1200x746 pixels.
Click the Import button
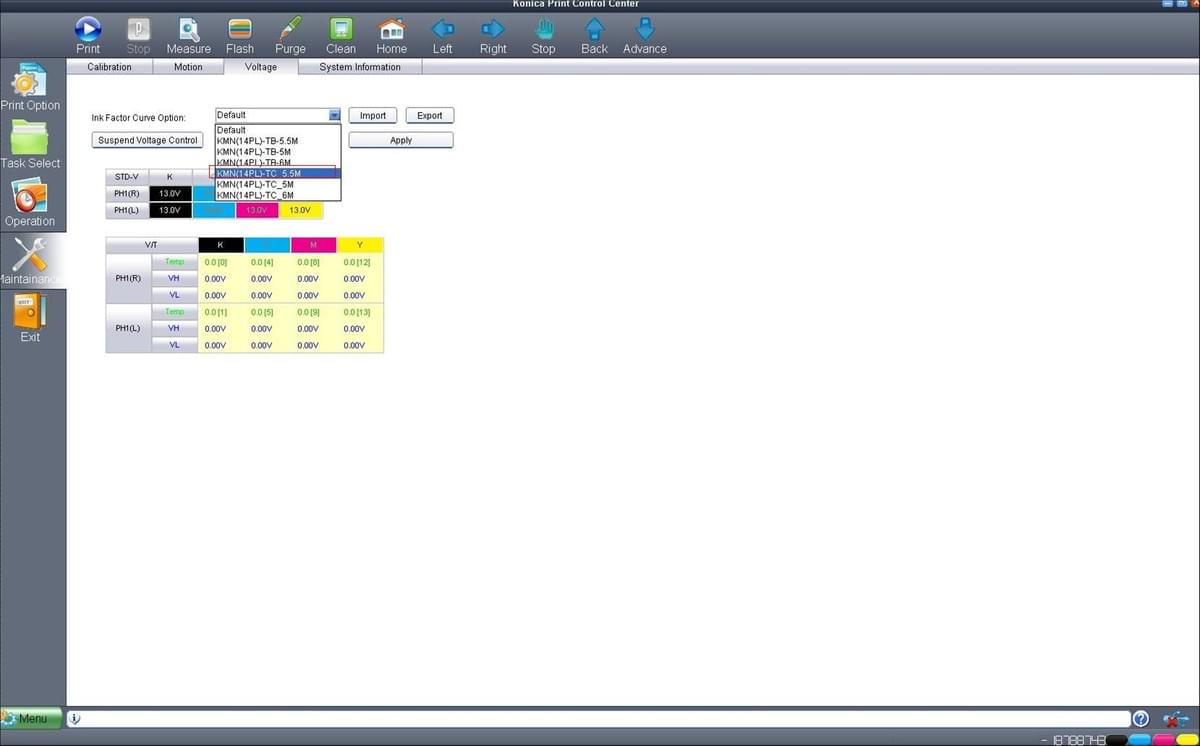(x=373, y=115)
